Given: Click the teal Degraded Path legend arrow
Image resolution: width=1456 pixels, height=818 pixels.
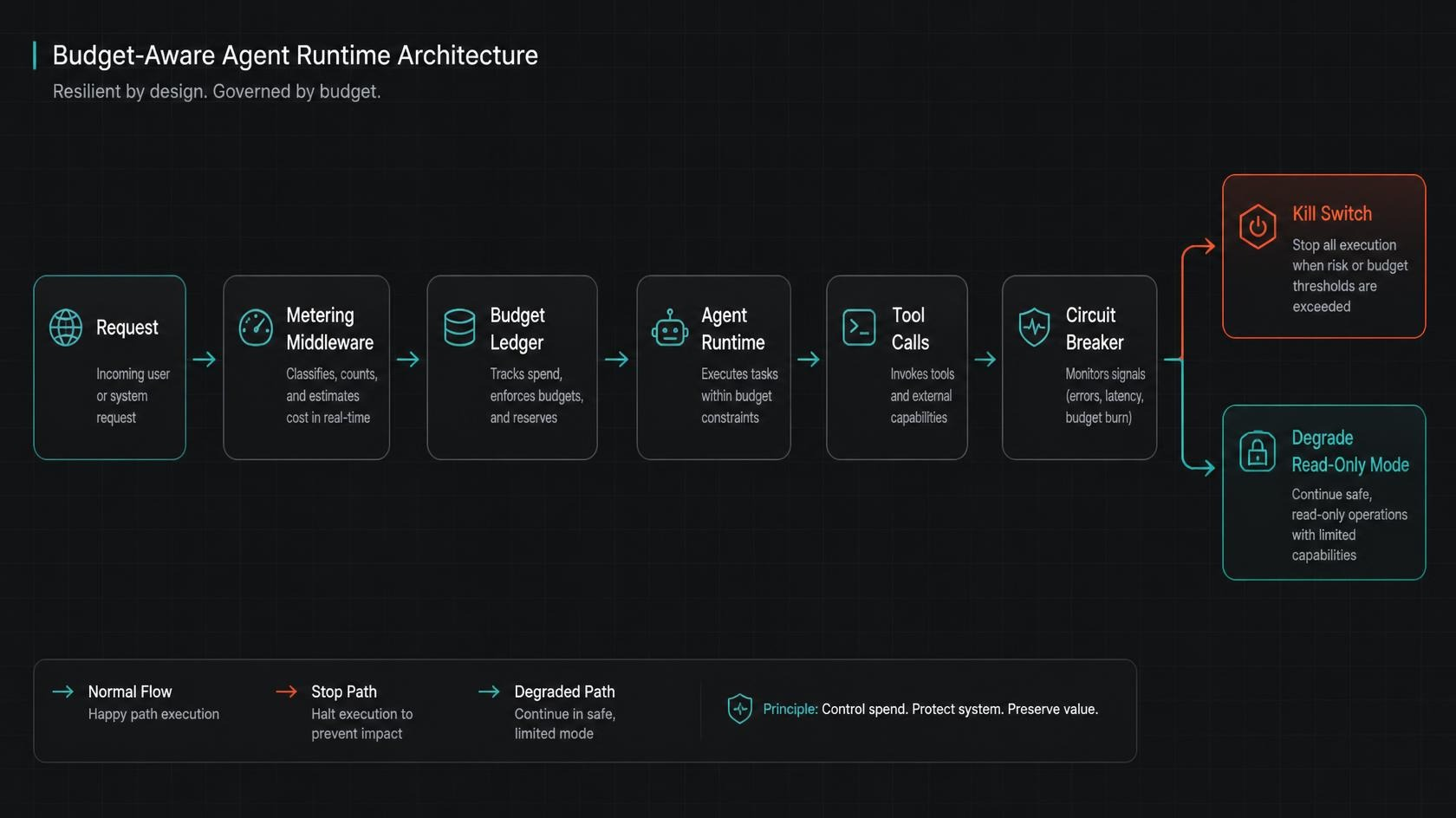Looking at the screenshot, I should click(489, 691).
